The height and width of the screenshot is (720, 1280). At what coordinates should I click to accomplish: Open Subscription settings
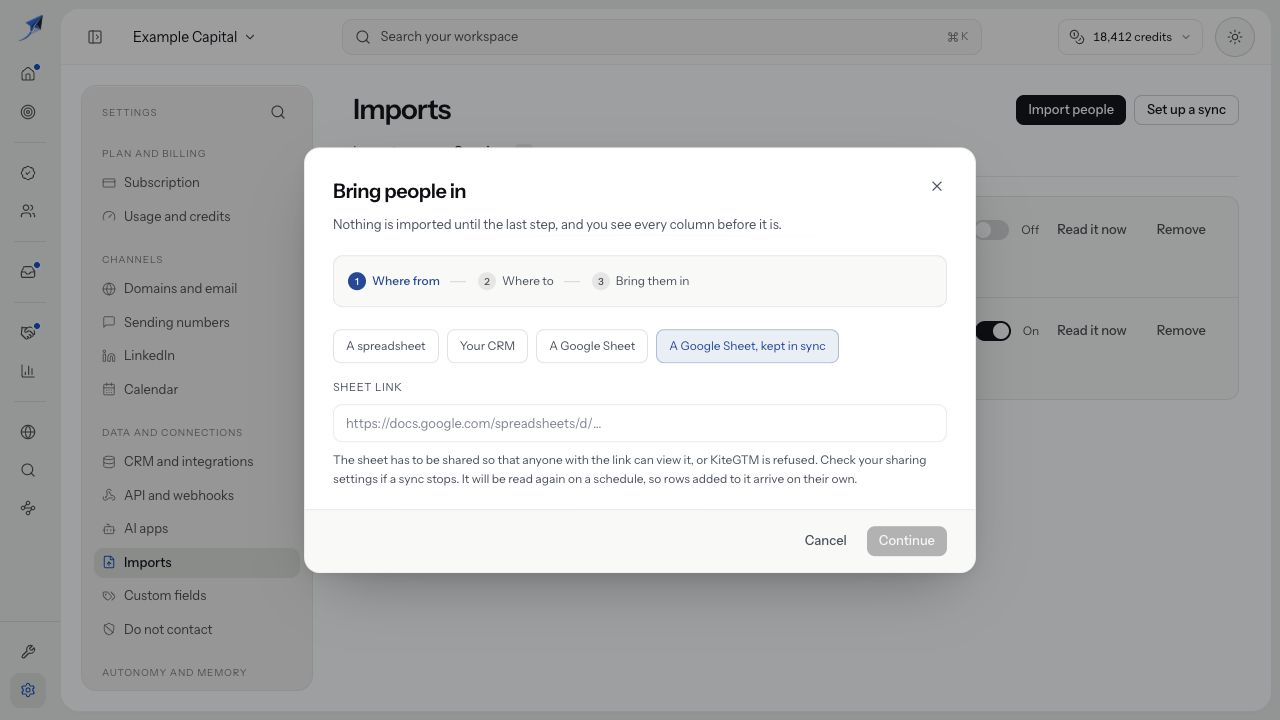point(197,183)
